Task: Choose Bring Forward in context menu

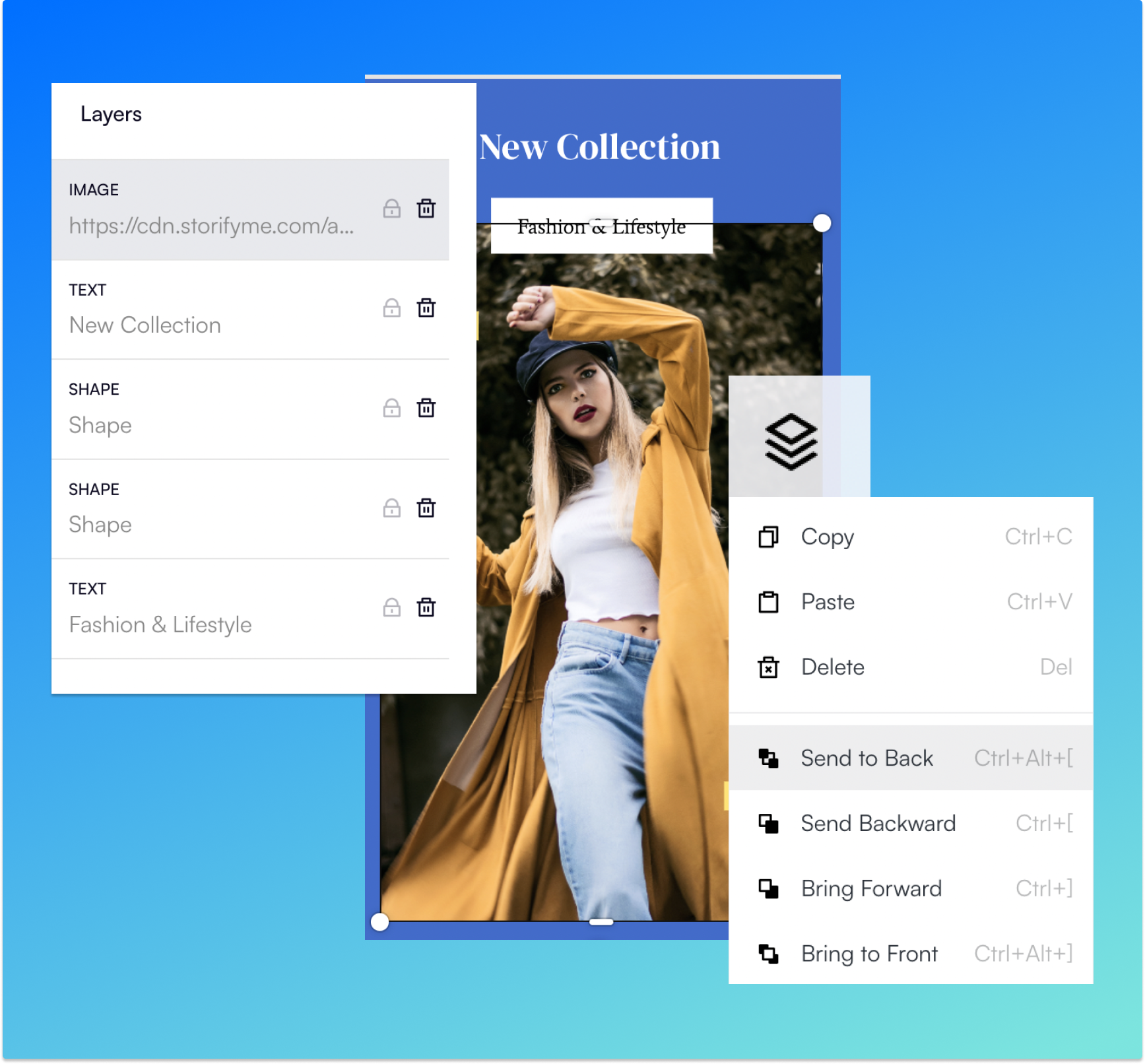Action: 911,889
